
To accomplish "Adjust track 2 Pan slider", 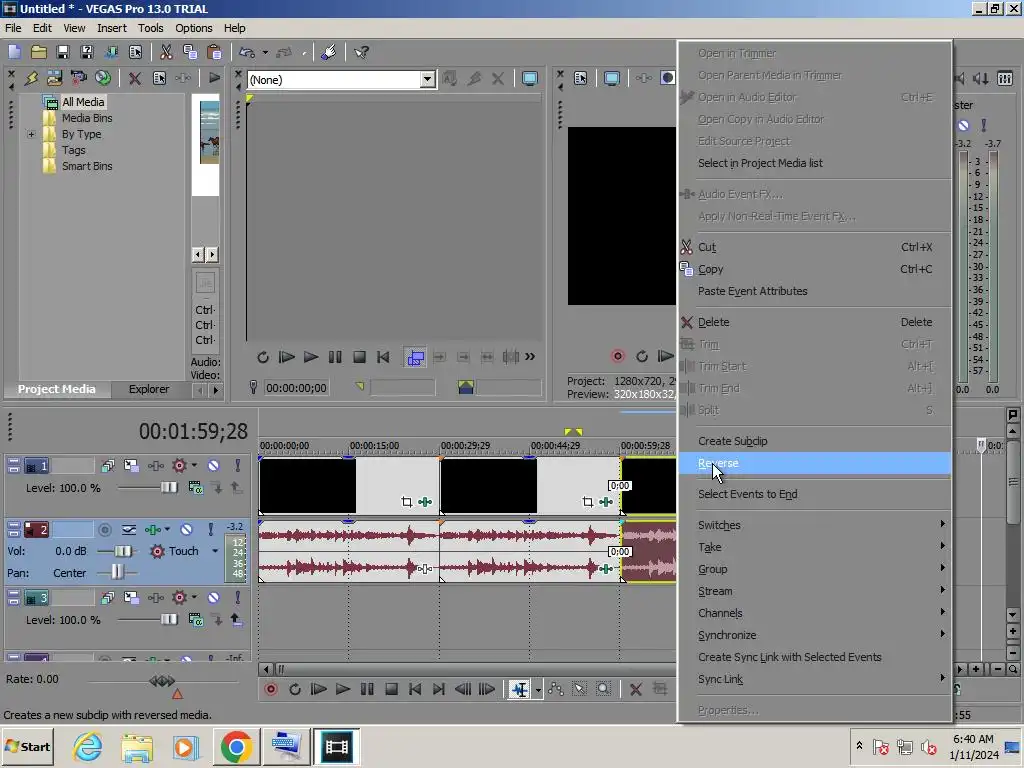I will [116, 573].
